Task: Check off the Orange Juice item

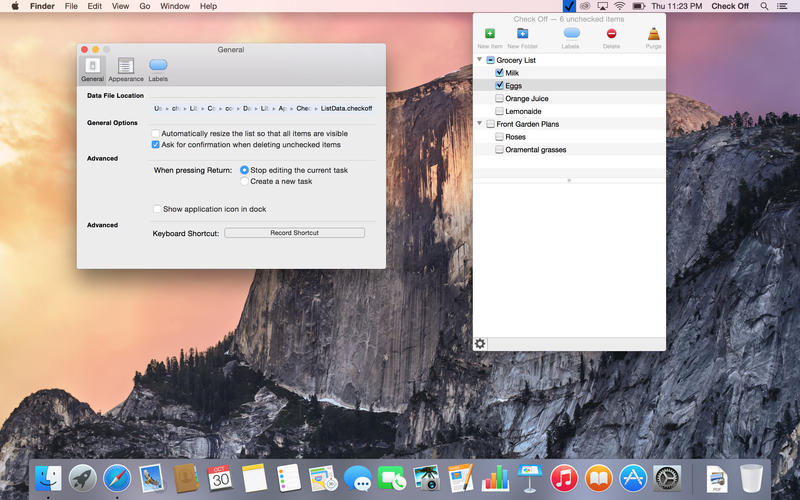Action: click(499, 98)
